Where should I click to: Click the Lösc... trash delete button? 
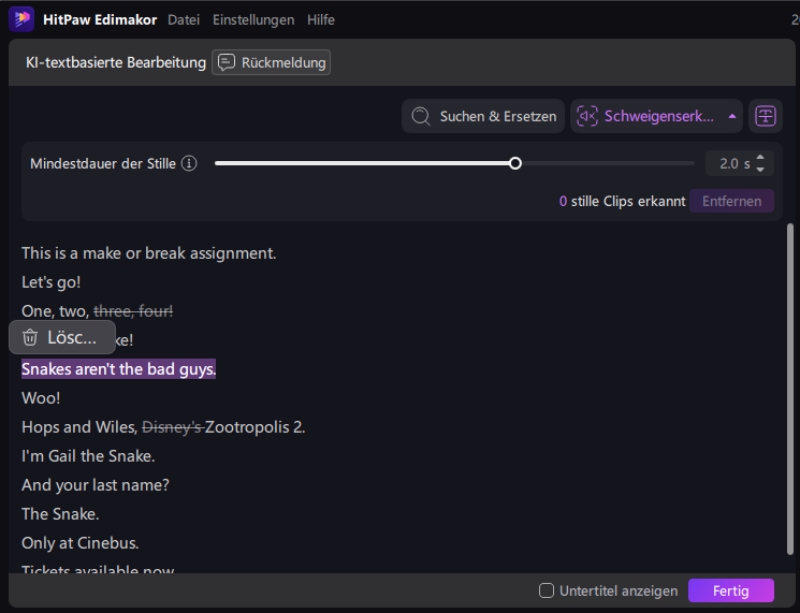(x=62, y=338)
